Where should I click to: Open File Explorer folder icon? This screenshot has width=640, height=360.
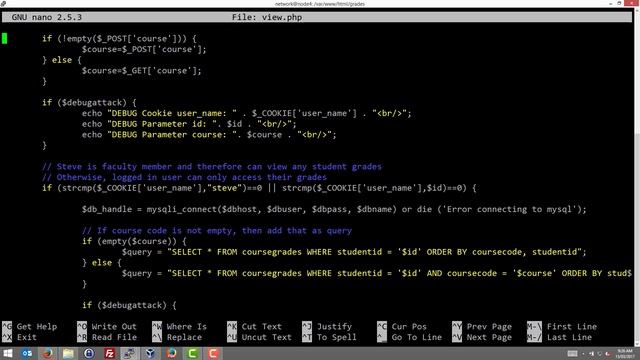[x=69, y=353]
